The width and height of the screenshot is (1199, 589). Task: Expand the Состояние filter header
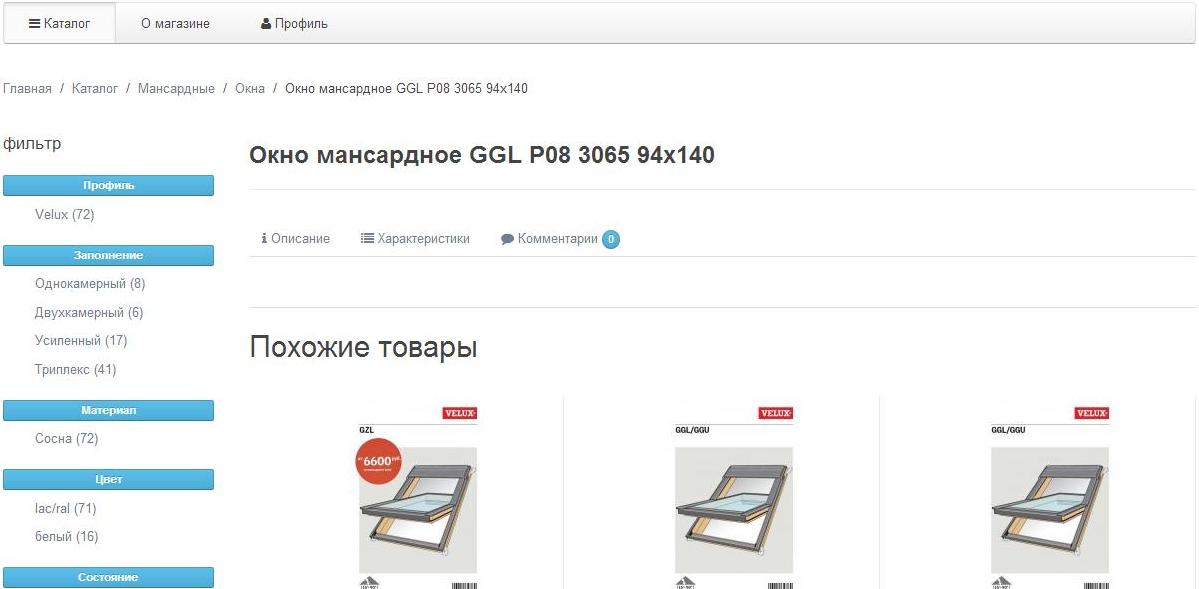(109, 578)
